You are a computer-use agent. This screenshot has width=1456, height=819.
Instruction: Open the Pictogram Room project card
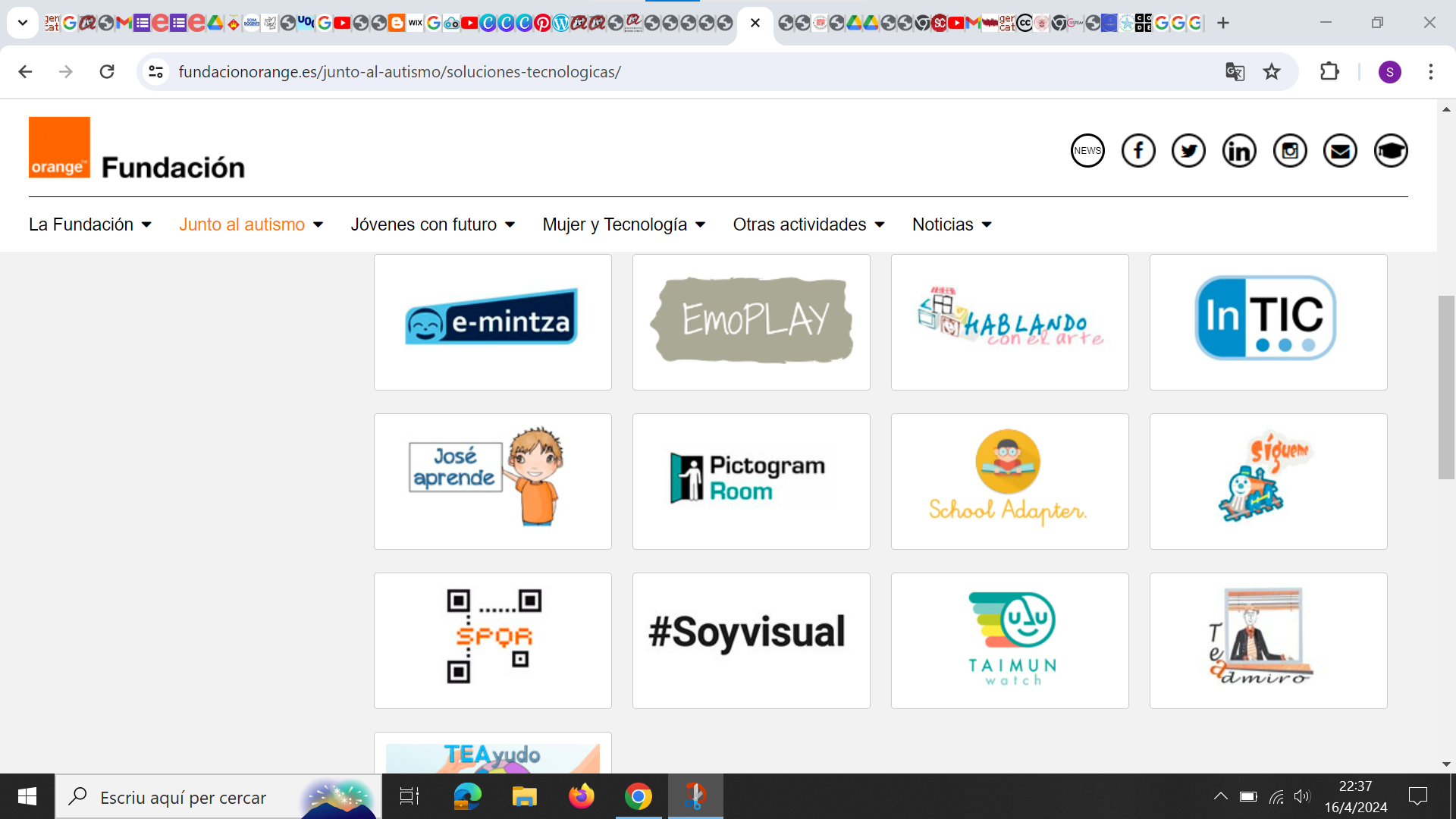click(x=751, y=481)
